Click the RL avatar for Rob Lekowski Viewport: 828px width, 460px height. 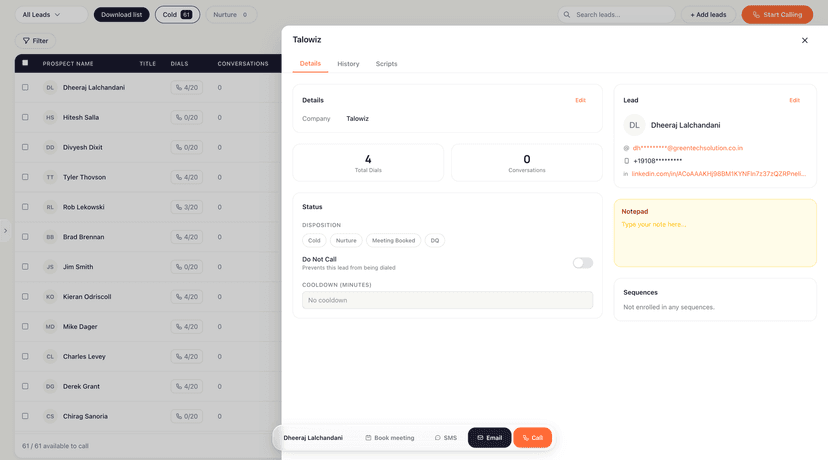[50, 207]
